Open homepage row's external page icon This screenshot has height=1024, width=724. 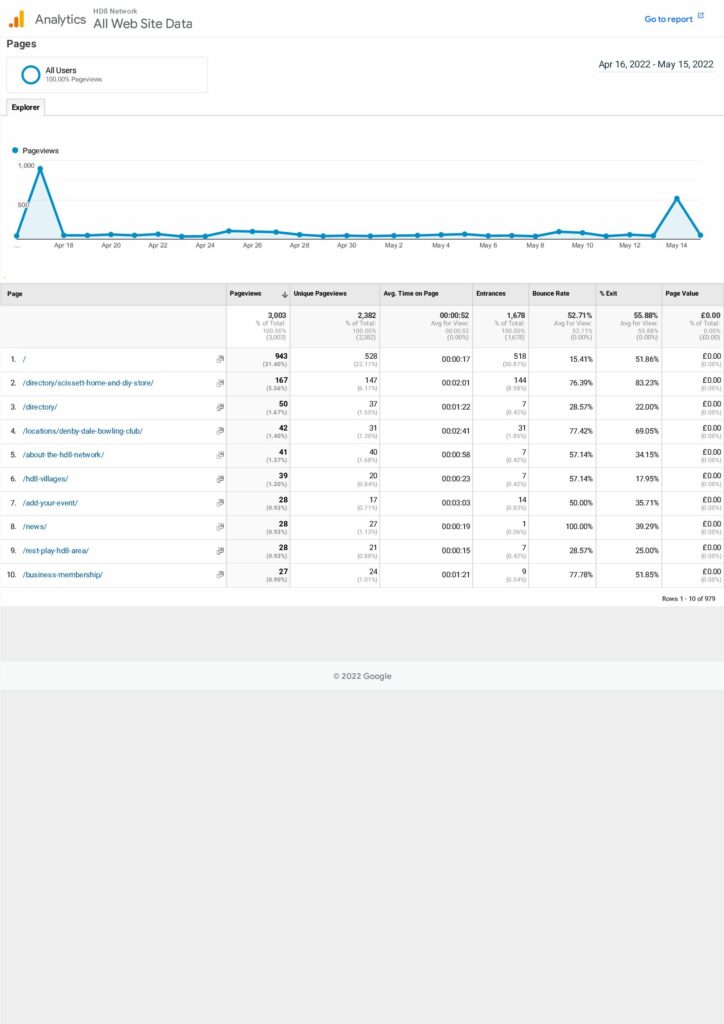pos(220,359)
